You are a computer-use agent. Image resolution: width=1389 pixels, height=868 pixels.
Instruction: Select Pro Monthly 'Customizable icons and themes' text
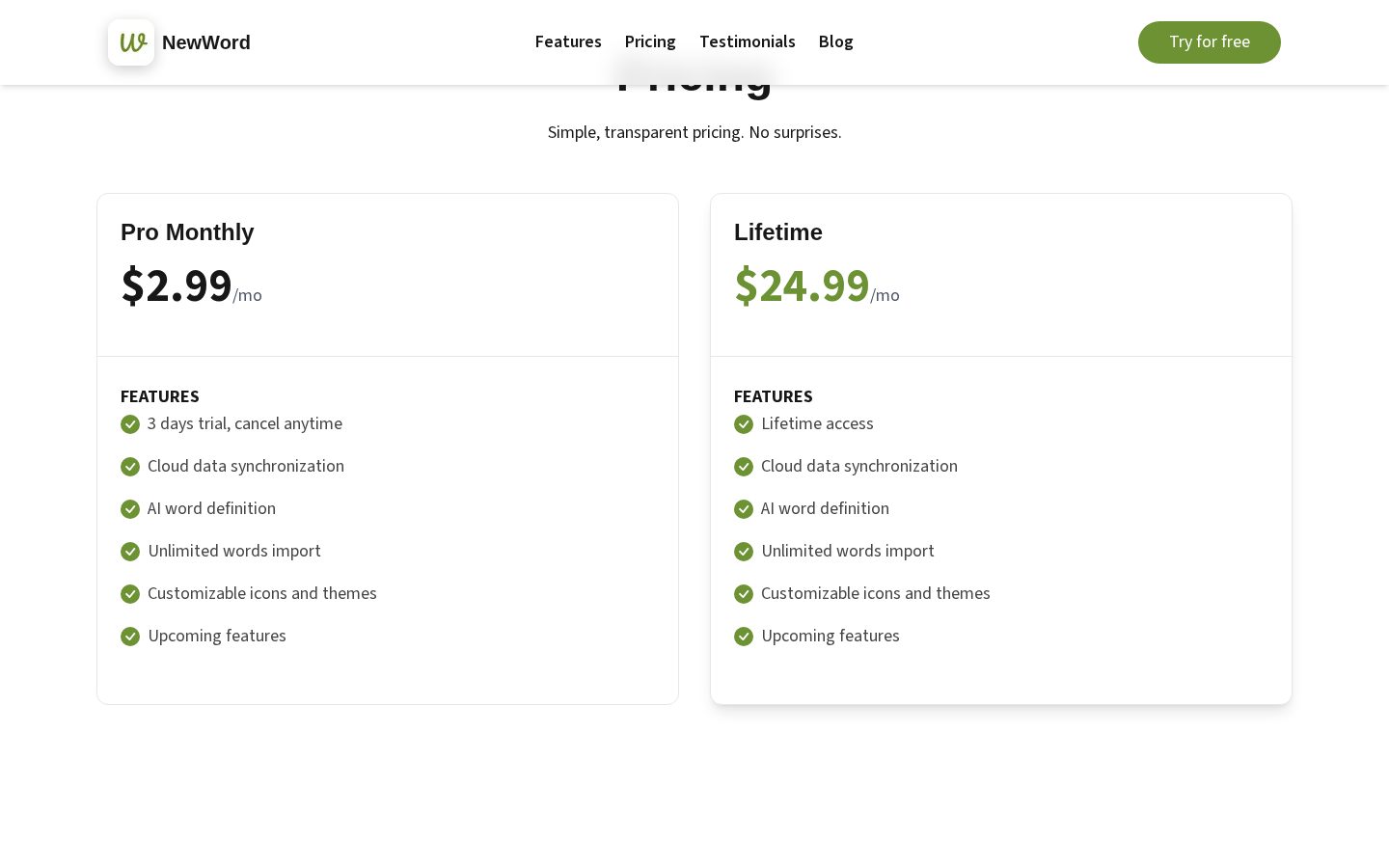click(x=262, y=593)
